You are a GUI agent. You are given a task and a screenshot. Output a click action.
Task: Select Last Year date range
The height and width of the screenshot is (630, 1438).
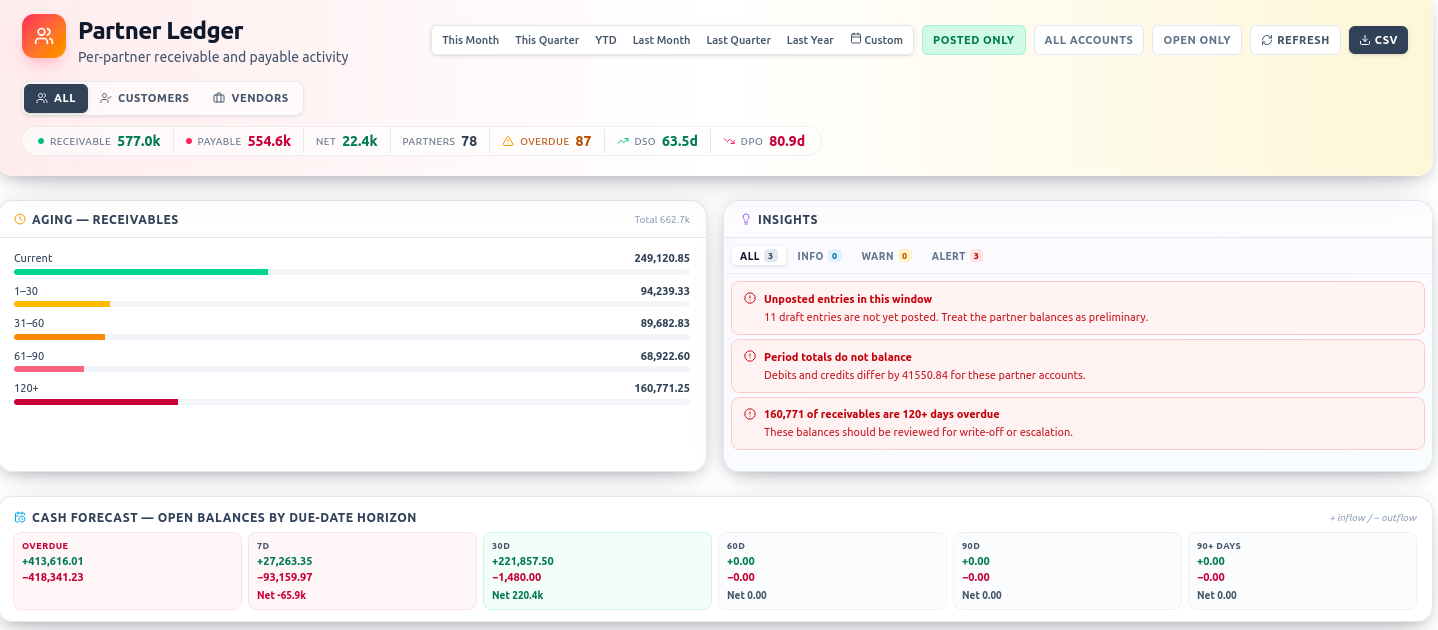coord(810,40)
